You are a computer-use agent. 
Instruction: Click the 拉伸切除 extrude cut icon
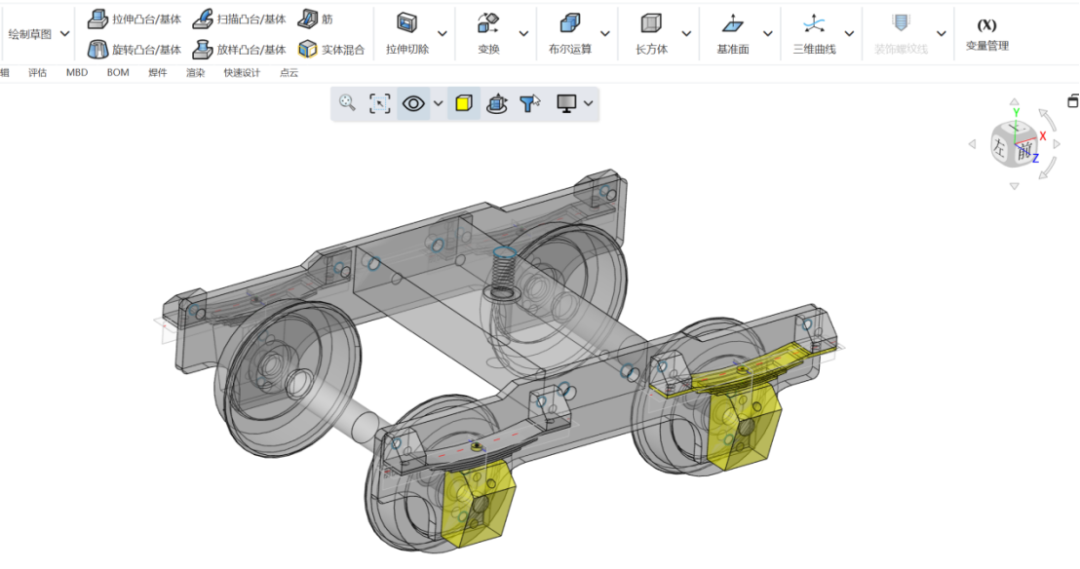pos(407,23)
